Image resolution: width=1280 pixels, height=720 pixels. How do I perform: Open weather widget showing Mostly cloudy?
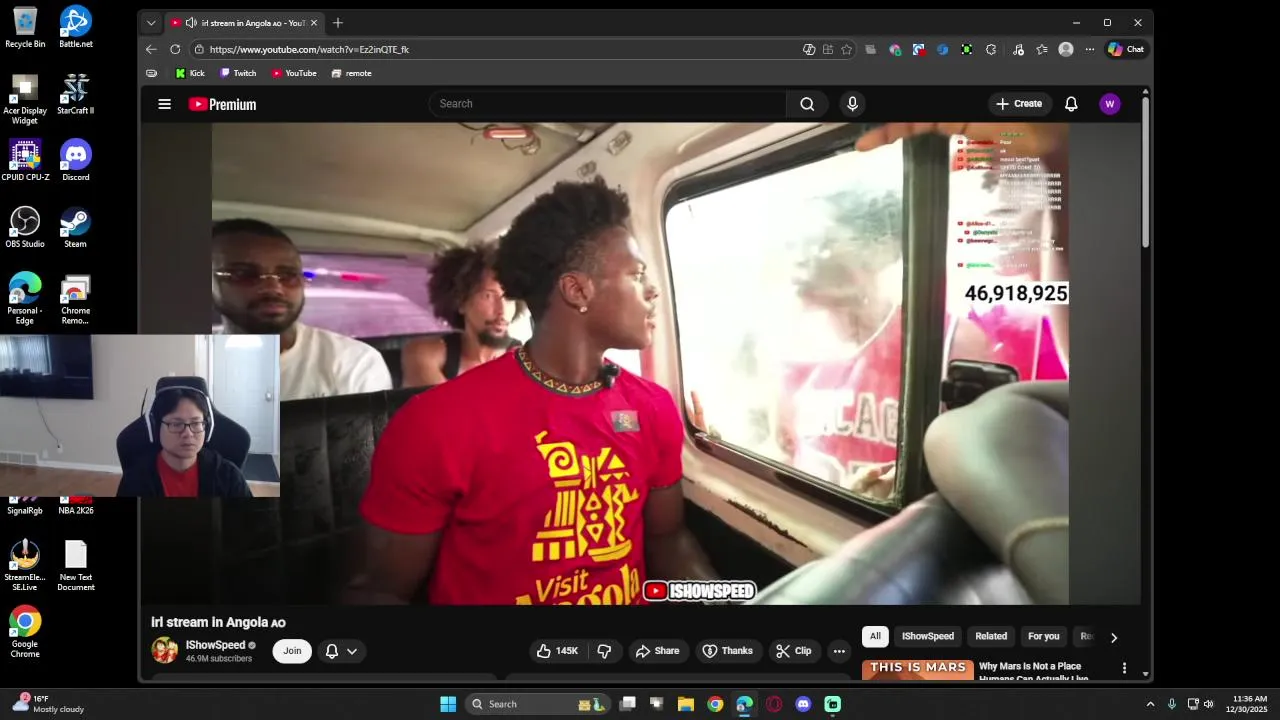coord(50,704)
